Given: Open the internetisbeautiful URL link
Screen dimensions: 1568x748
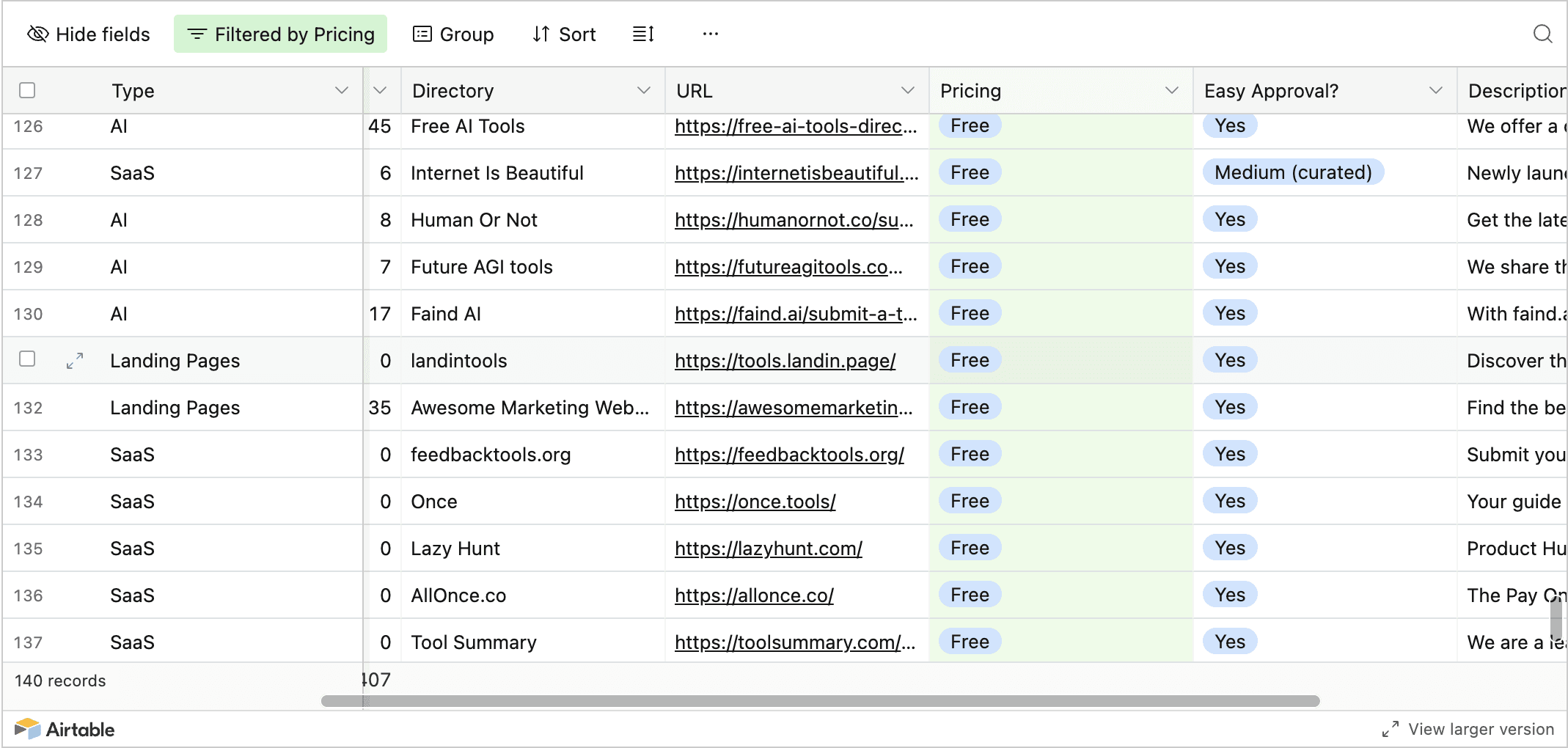Looking at the screenshot, I should pos(796,173).
